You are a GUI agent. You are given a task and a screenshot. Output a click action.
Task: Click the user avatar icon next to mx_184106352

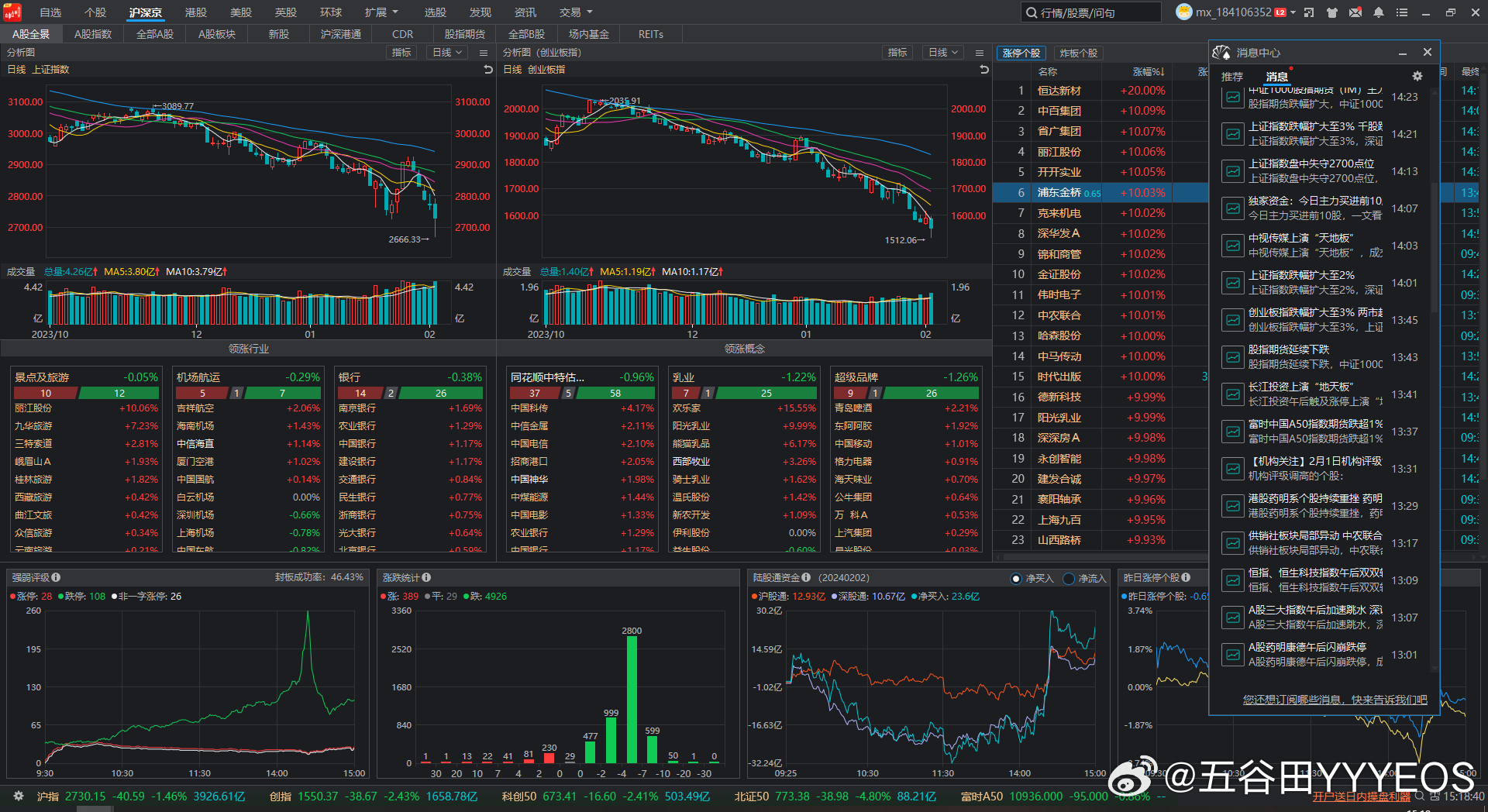[x=1184, y=12]
